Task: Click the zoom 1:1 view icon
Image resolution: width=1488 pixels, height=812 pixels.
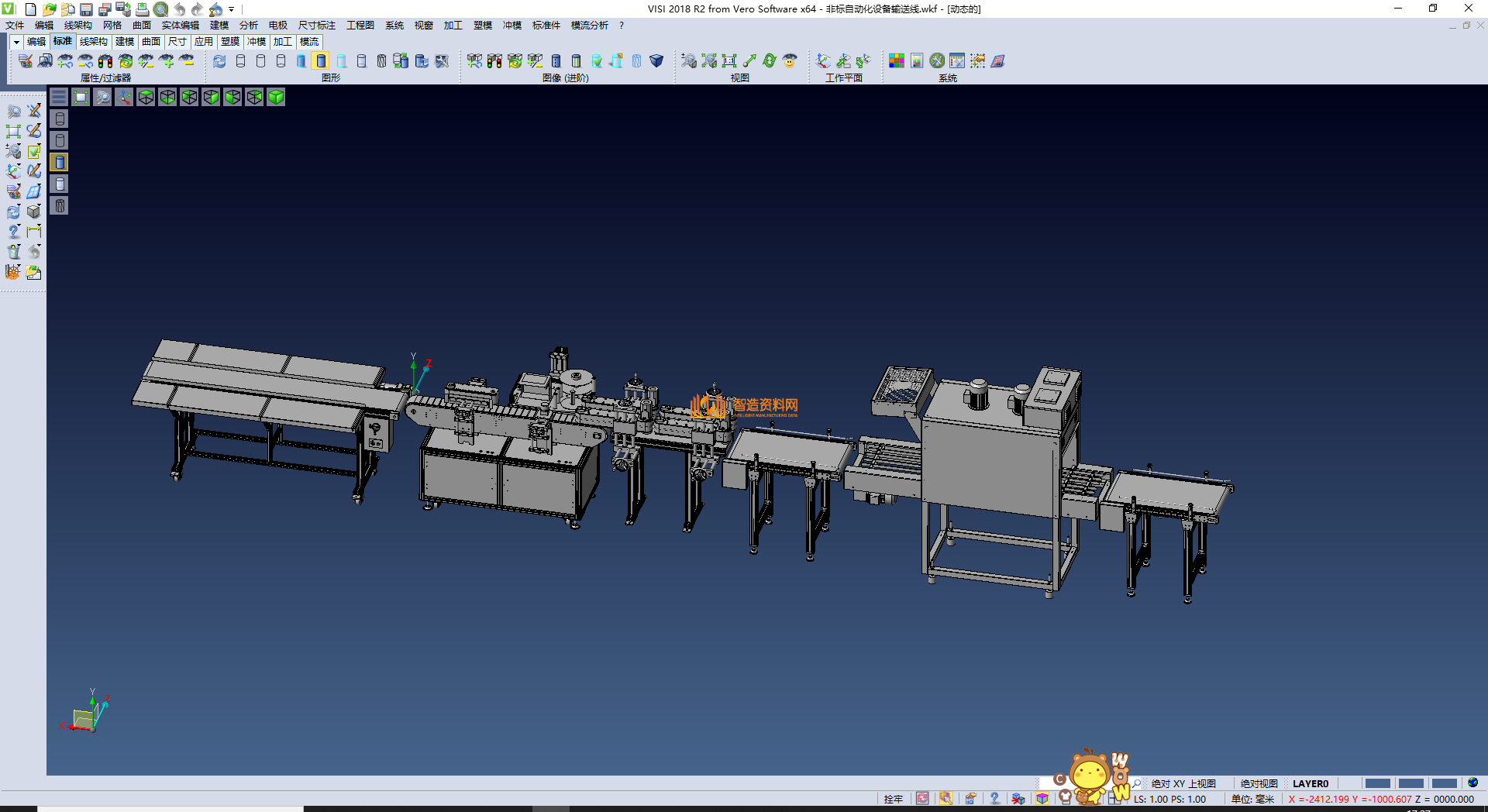Action: pyautogui.click(x=729, y=61)
